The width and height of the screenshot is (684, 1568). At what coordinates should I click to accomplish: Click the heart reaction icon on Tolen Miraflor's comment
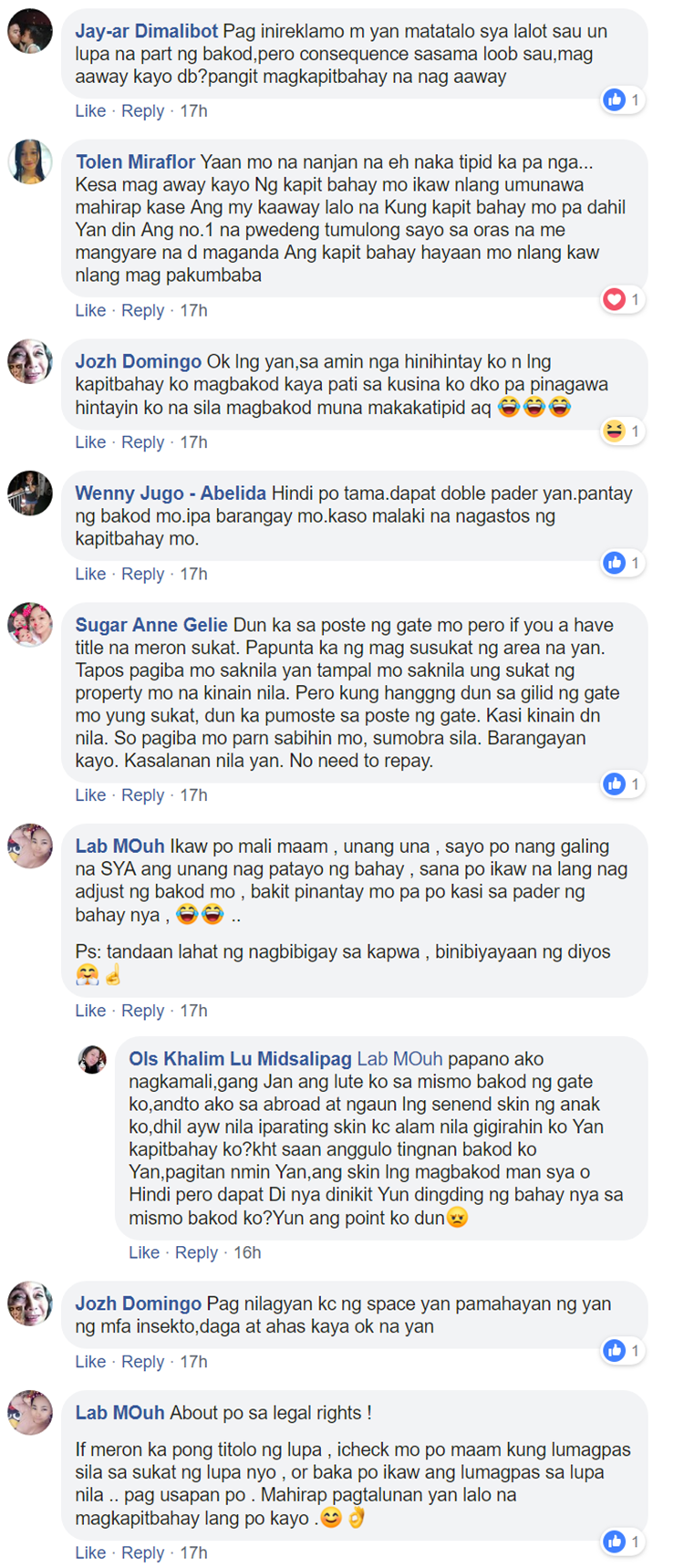pos(615,299)
